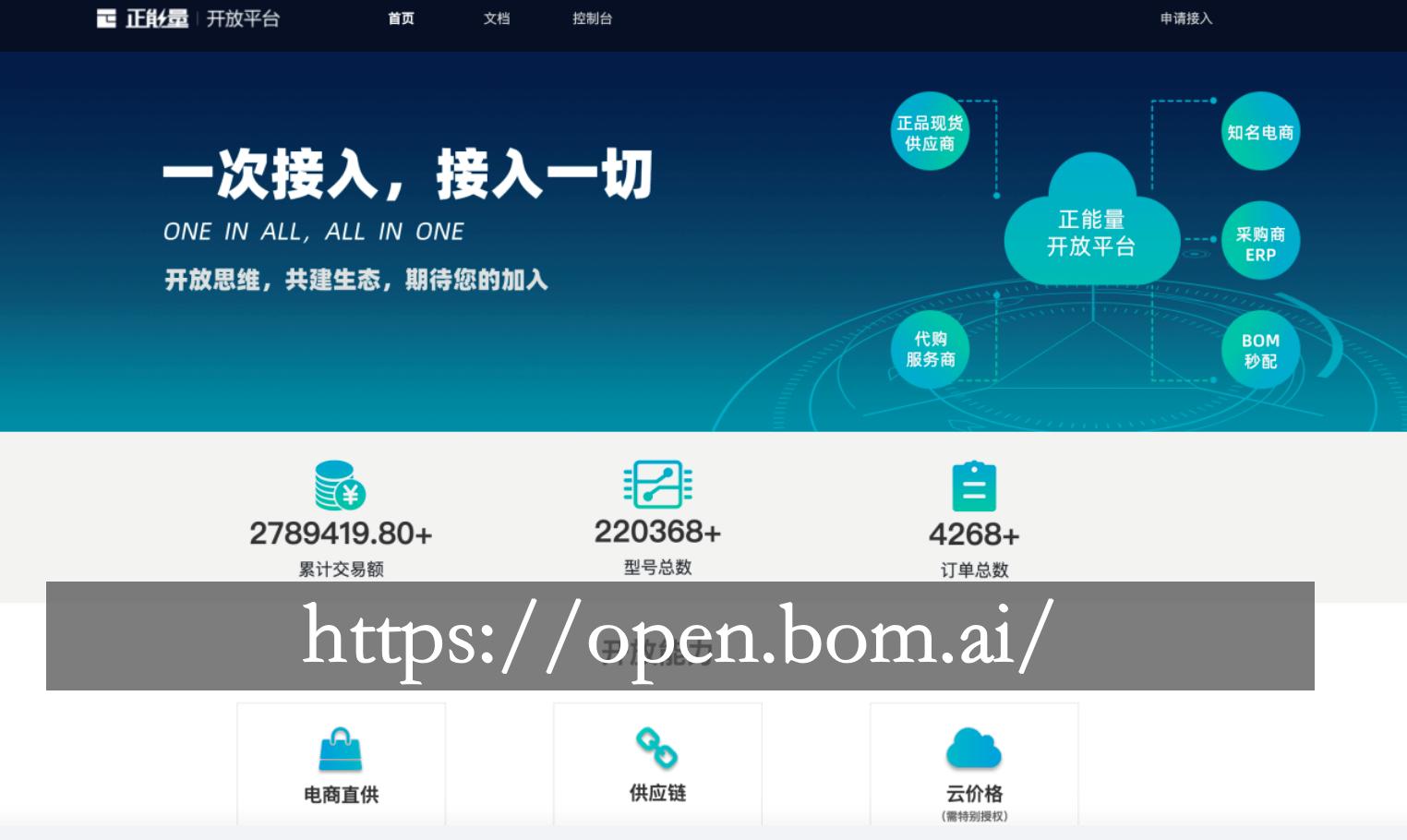Image resolution: width=1407 pixels, height=840 pixels.
Task: Click the chain link icon for 供应链
Action: pos(657,748)
